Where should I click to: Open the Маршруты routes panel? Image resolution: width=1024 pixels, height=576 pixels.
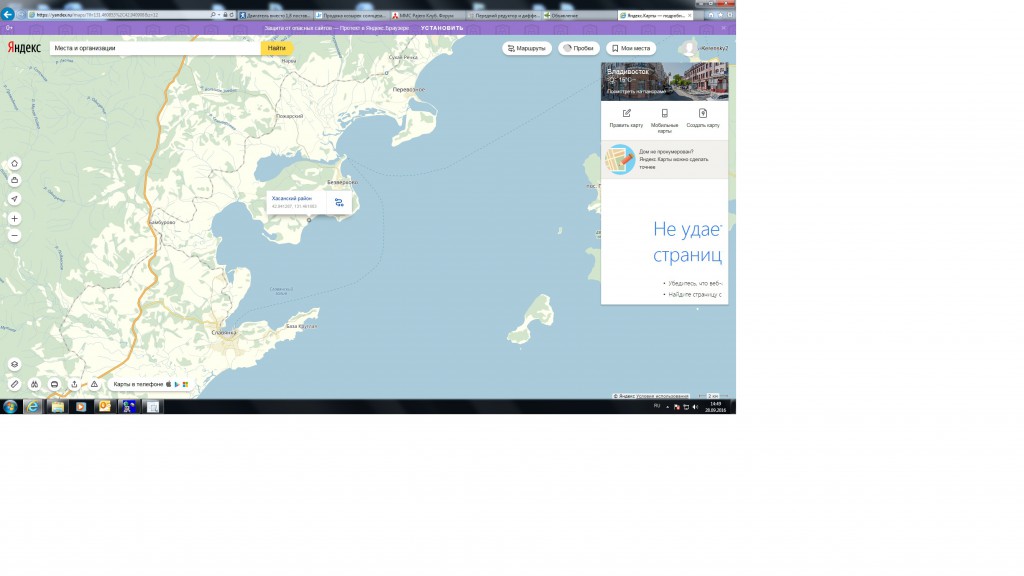526,48
